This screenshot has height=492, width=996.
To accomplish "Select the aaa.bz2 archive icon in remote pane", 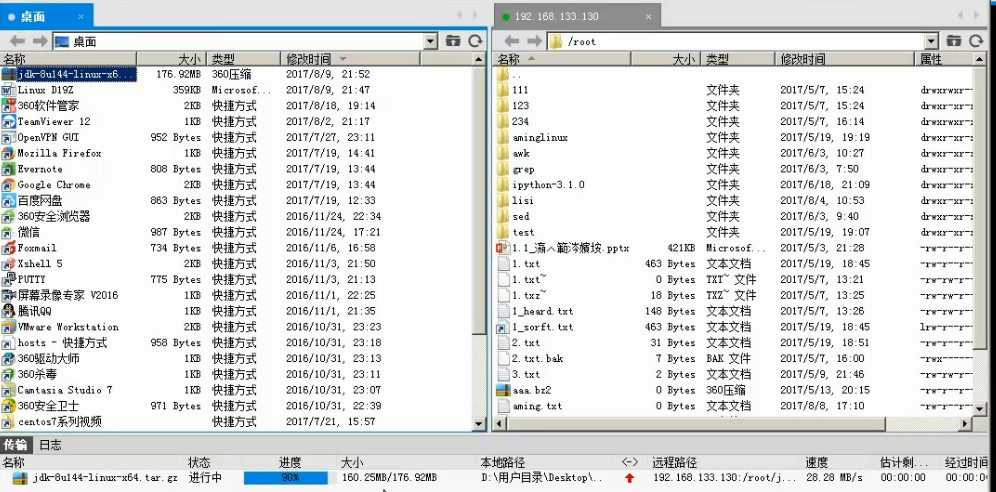I will (503, 390).
